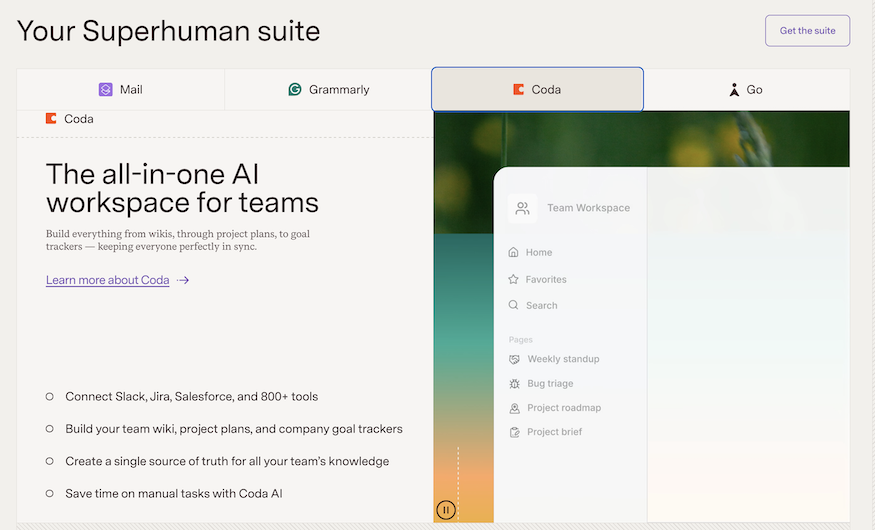This screenshot has width=875, height=530.
Task: Click the Project roadmap icon
Action: [x=515, y=408]
